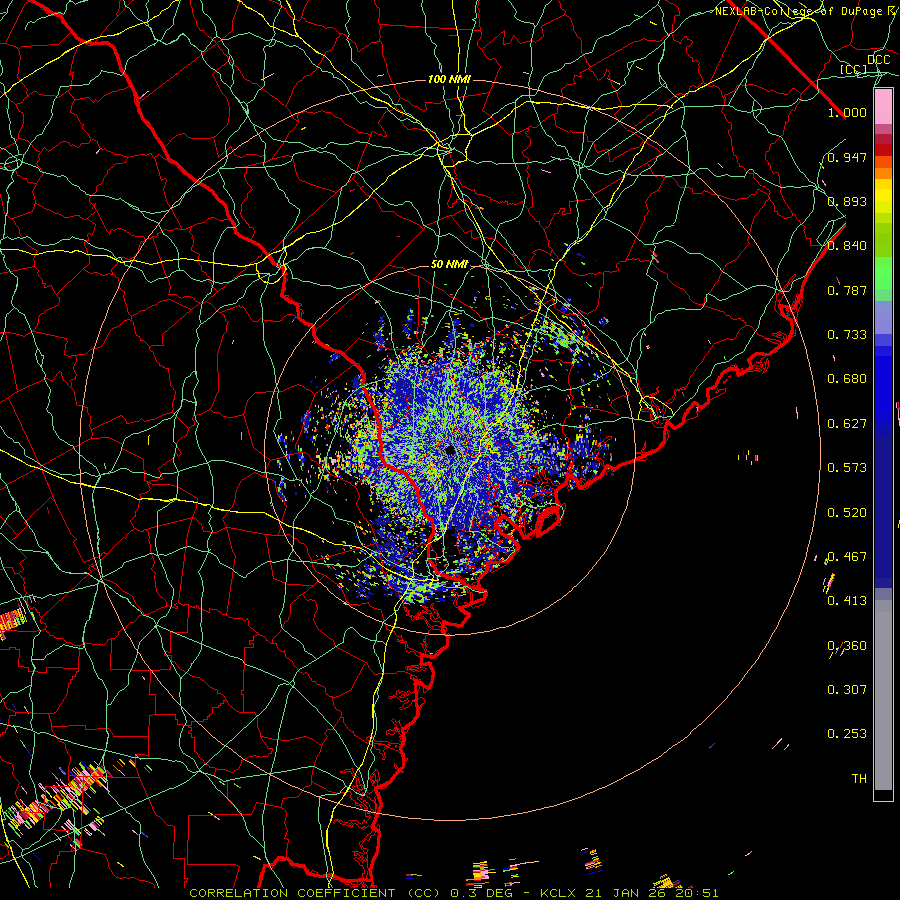Click the 1.000 legend value

click(847, 112)
